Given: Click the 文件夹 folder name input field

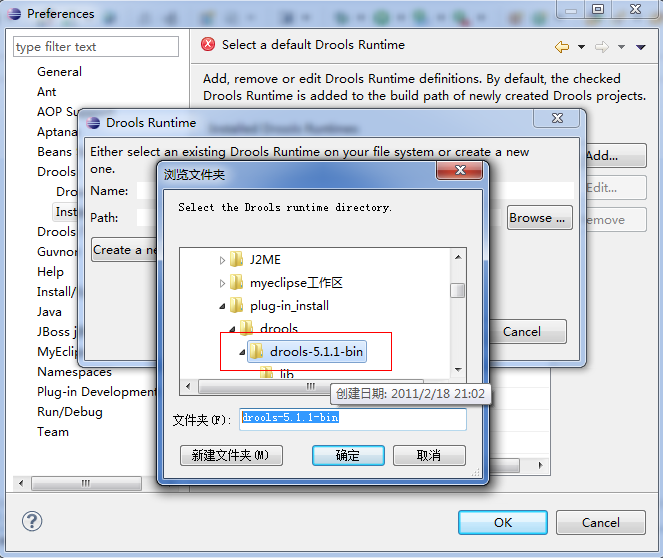Looking at the screenshot, I should (x=353, y=418).
